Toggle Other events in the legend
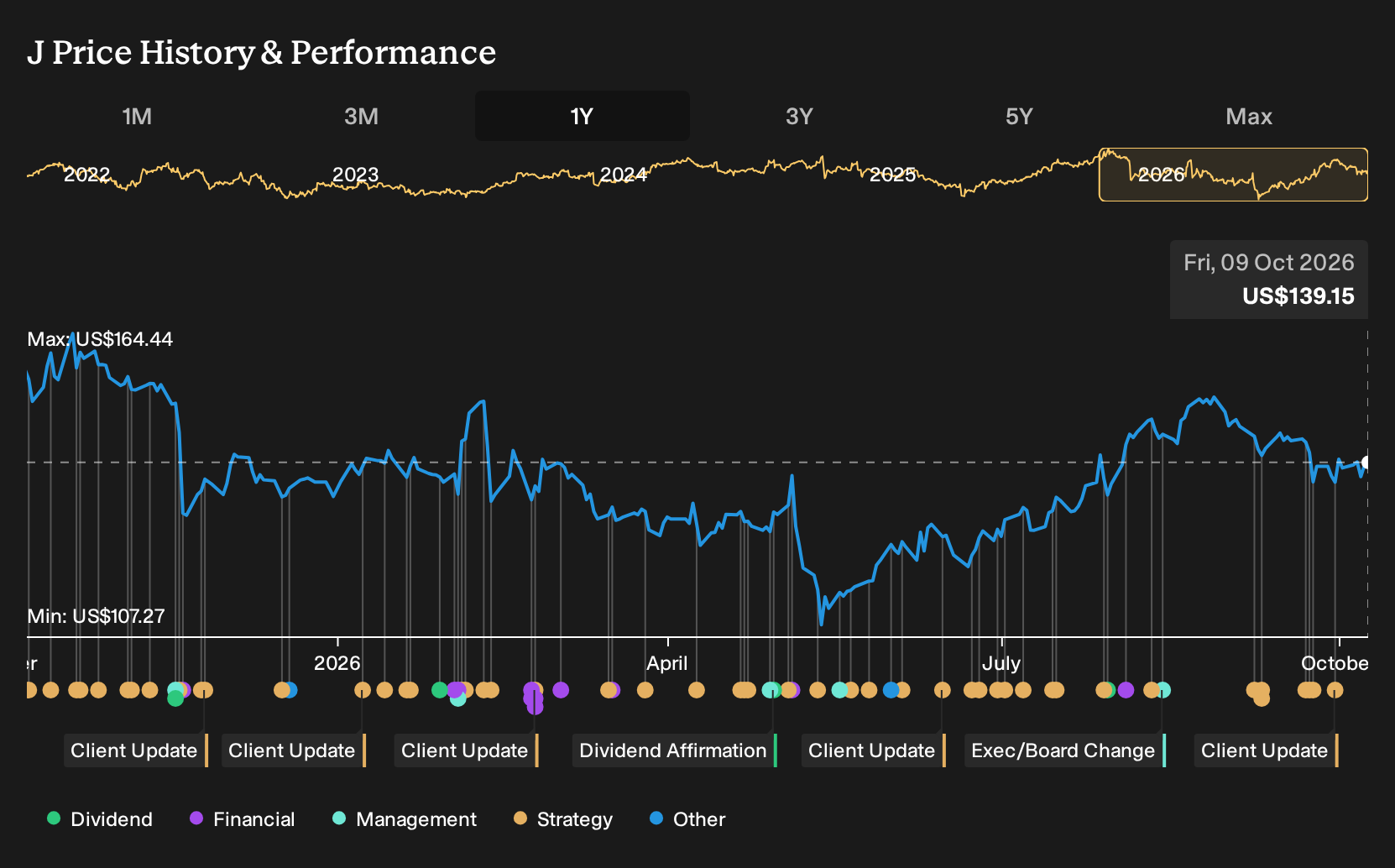 (x=687, y=819)
